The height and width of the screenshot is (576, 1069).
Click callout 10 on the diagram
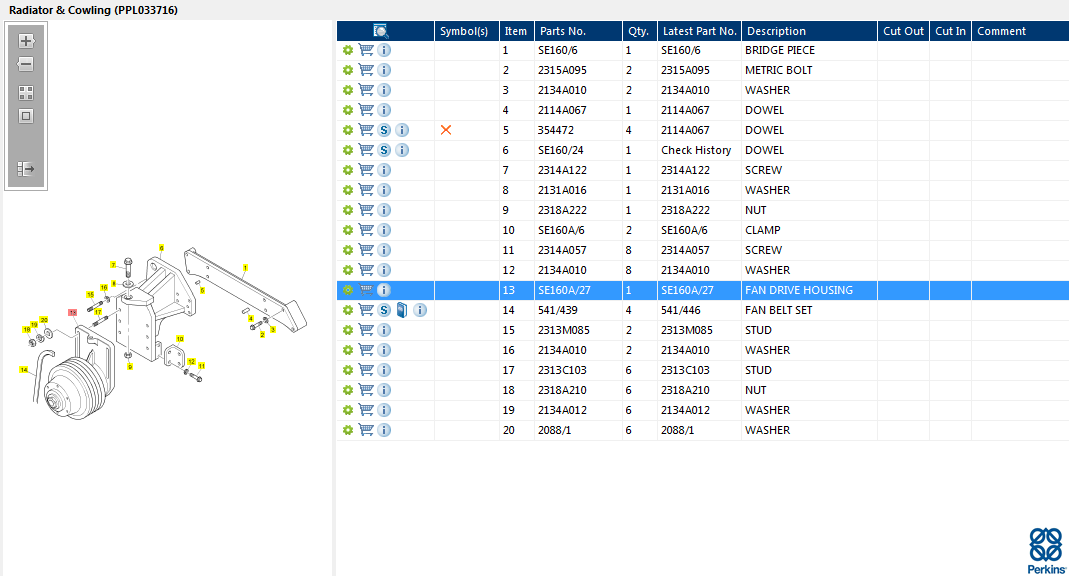click(180, 338)
